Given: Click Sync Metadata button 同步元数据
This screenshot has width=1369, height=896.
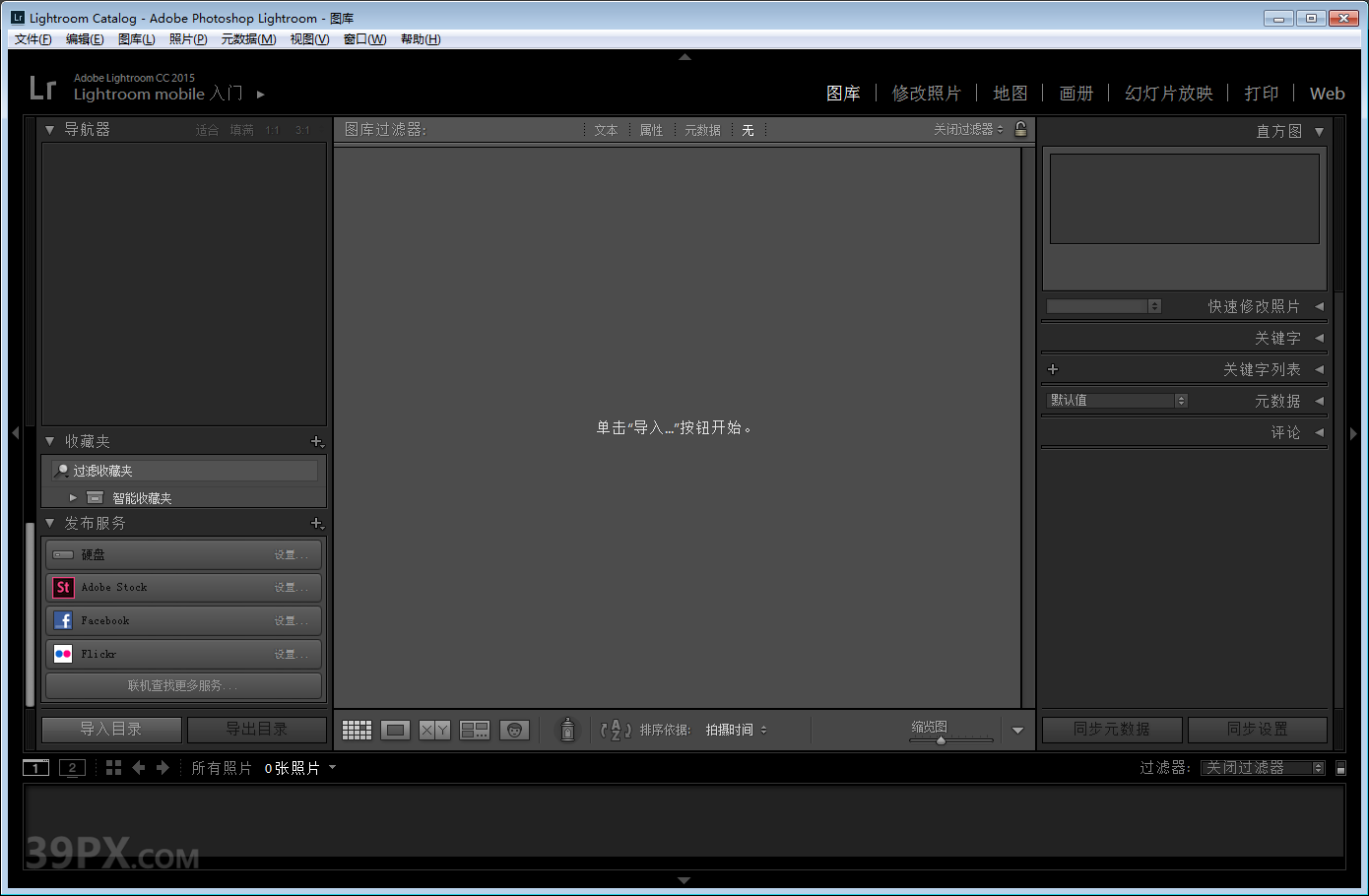Looking at the screenshot, I should click(1111, 730).
